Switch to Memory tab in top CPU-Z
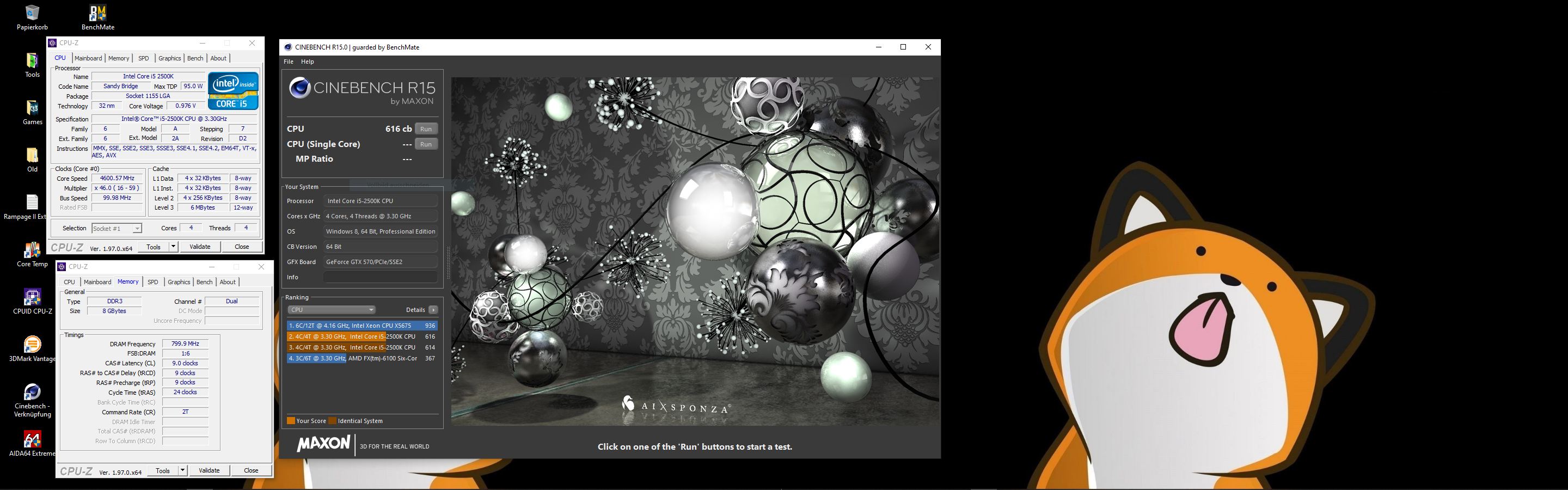The width and height of the screenshot is (1568, 490). pyautogui.click(x=119, y=58)
